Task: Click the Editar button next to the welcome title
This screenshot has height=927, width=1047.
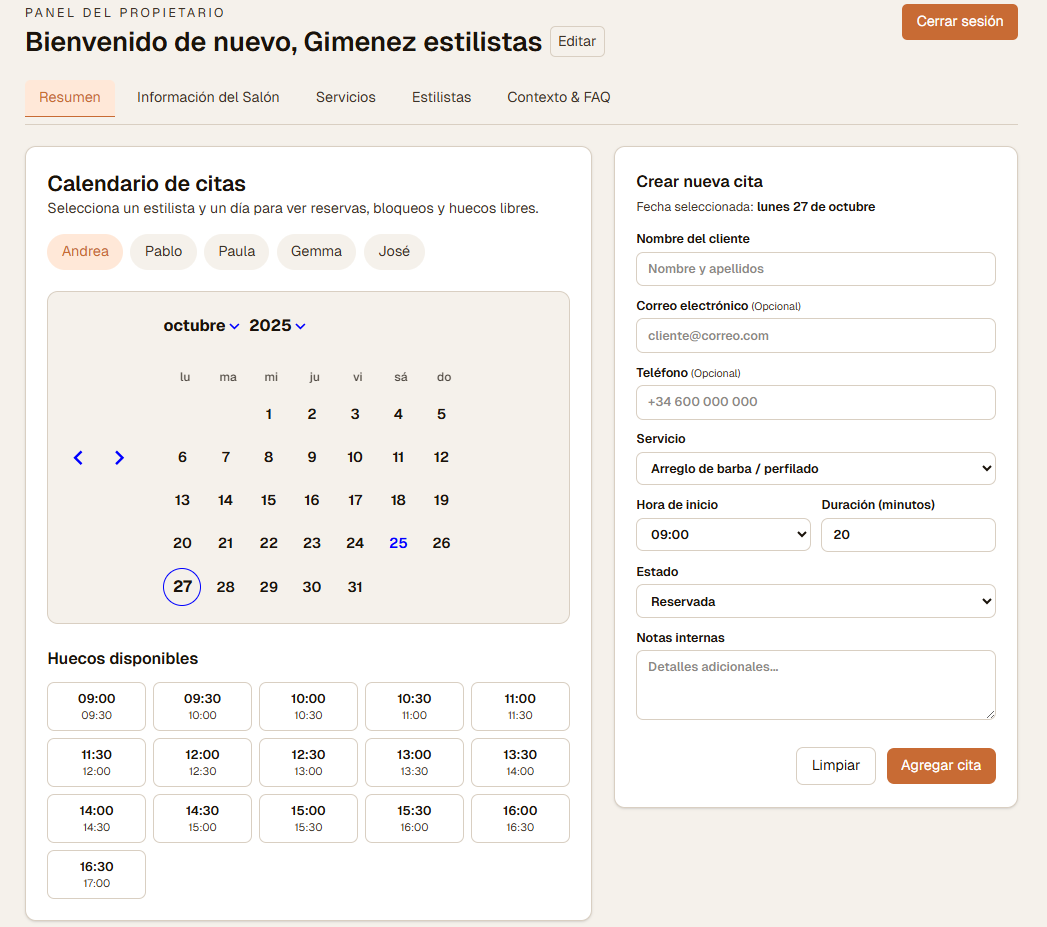Action: tap(577, 41)
